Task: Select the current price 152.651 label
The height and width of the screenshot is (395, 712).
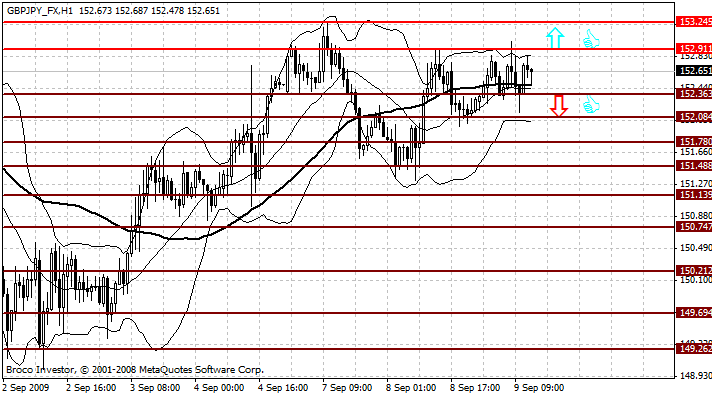Action: coord(694,71)
